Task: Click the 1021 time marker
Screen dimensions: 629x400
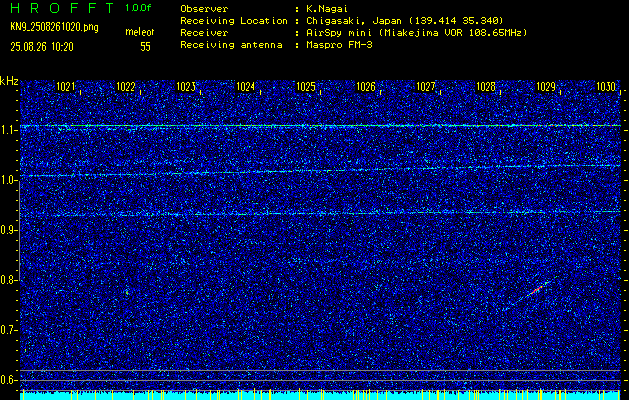Action: tap(65, 87)
